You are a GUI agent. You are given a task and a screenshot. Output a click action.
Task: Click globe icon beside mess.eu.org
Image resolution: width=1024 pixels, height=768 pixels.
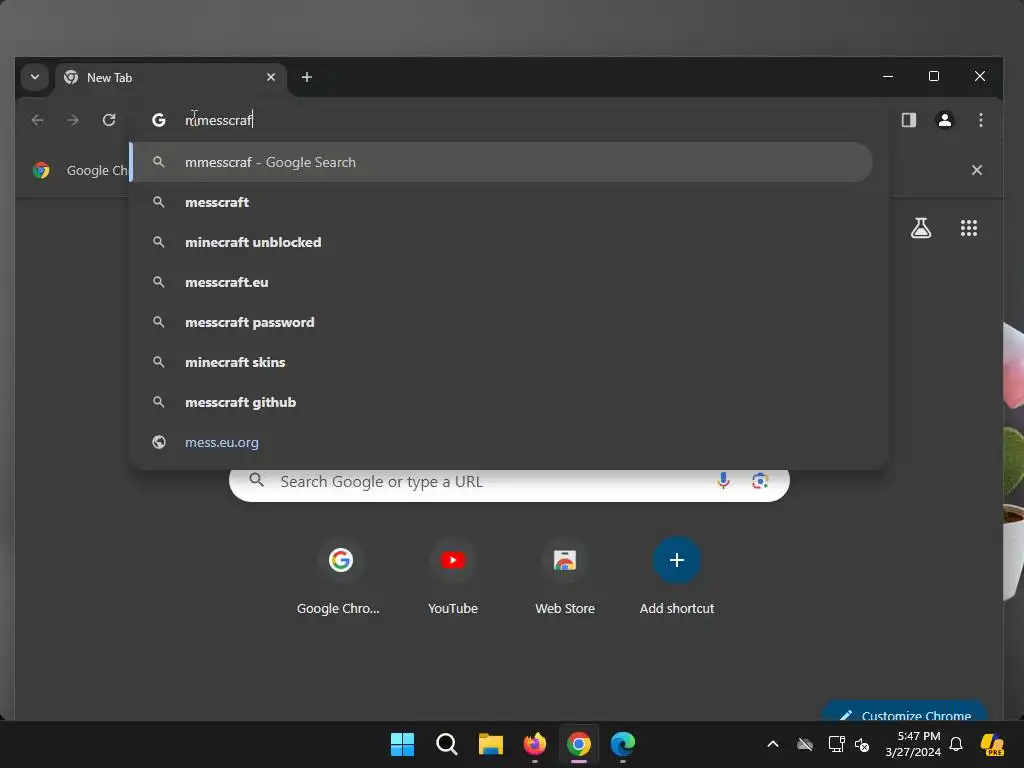pos(159,442)
